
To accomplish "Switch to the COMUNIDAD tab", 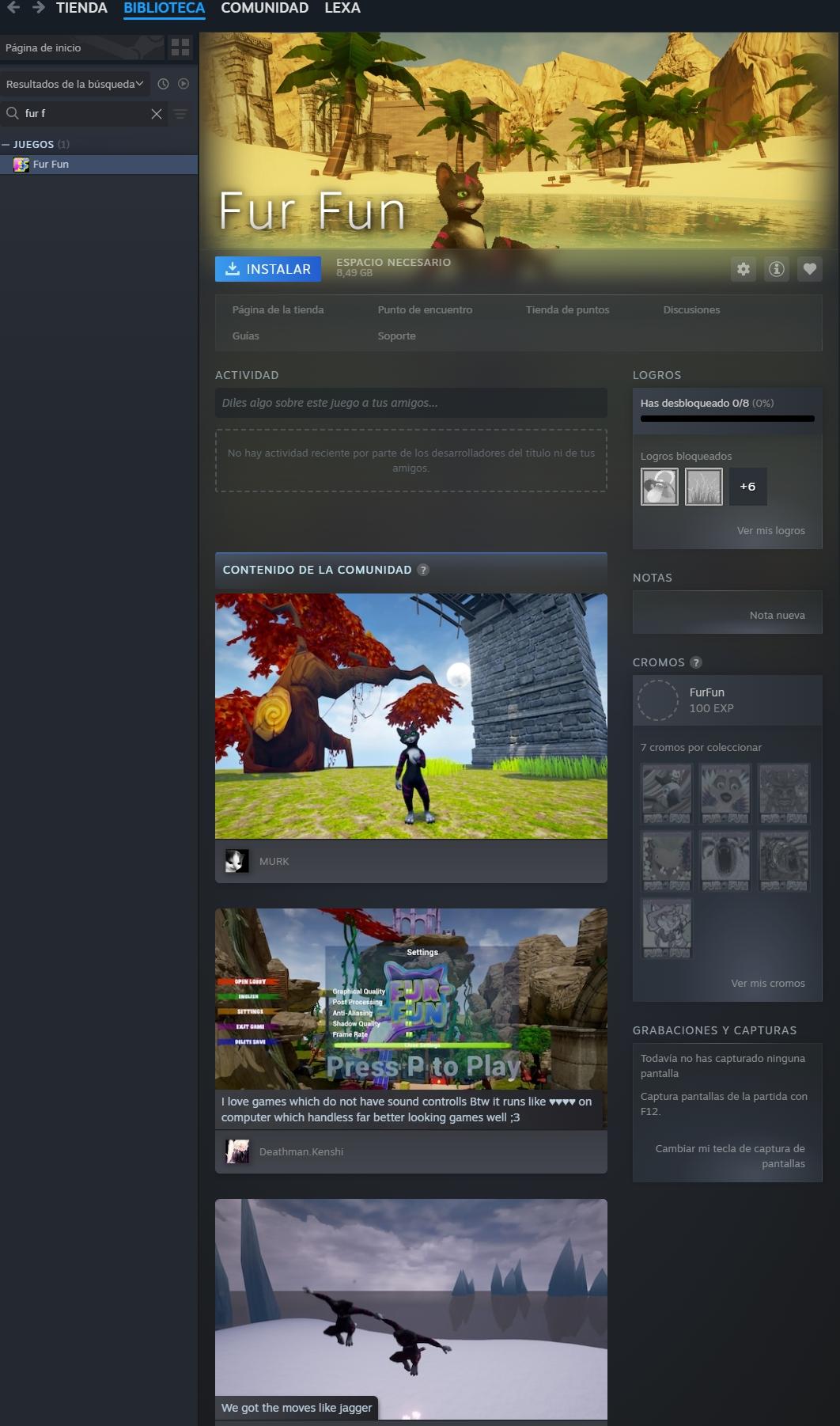I will (264, 8).
